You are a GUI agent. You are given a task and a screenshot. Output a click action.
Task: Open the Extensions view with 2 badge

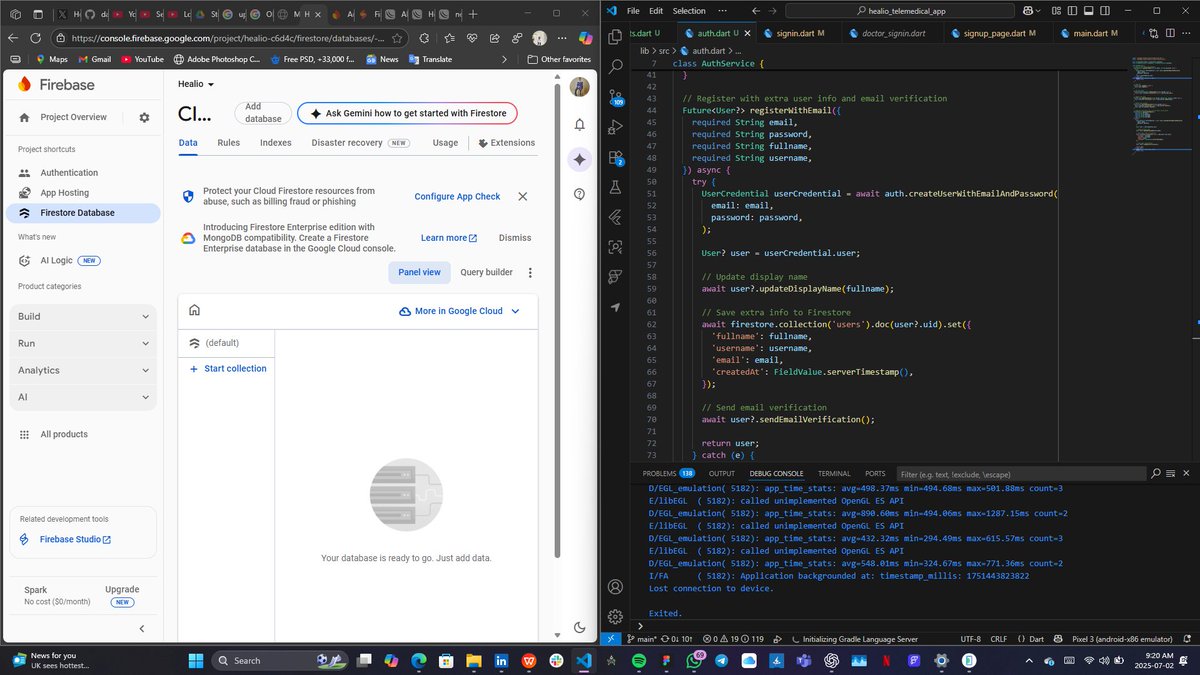point(615,157)
